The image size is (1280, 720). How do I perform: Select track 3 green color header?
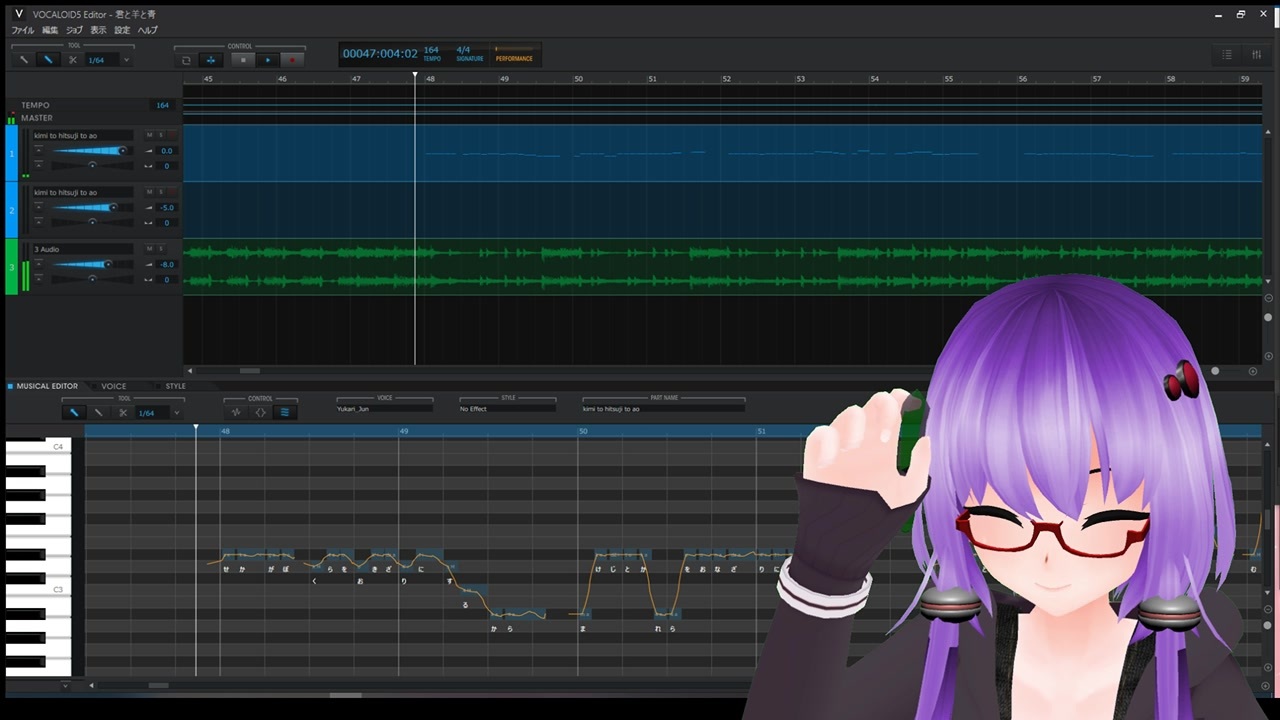click(x=12, y=266)
